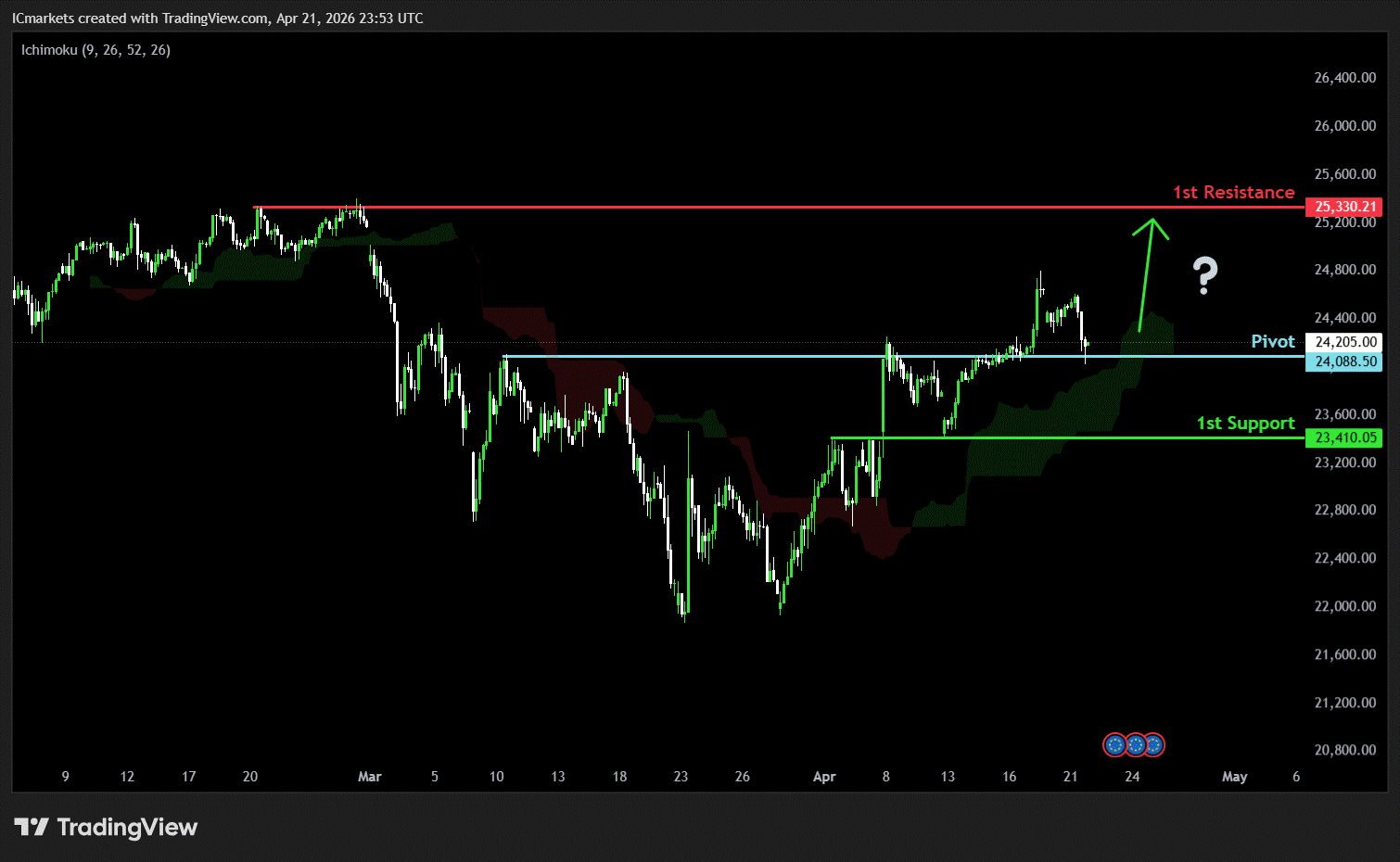Click the TradingView wordmark text

coord(127,827)
